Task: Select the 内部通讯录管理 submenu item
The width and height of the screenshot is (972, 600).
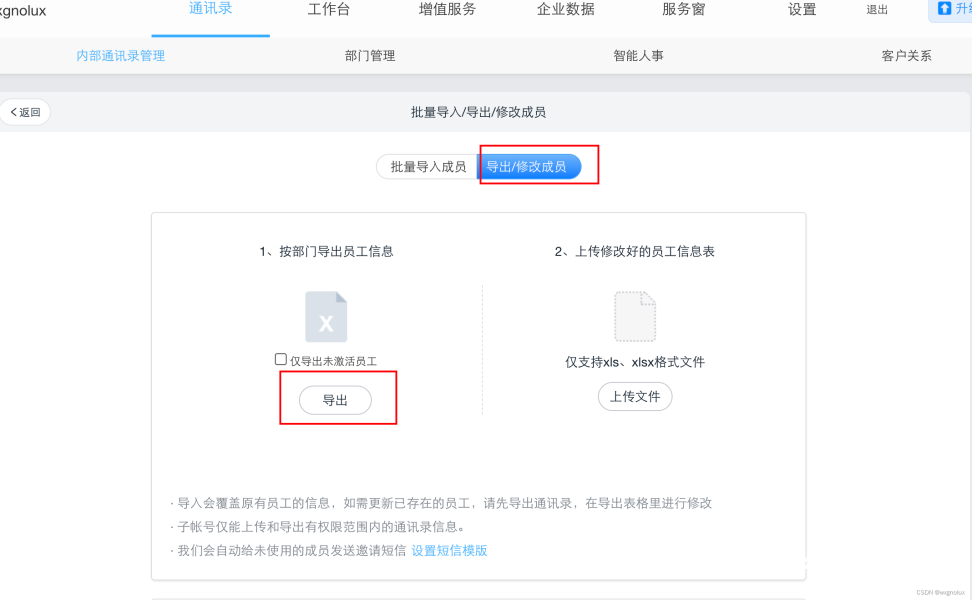Action: coord(121,56)
